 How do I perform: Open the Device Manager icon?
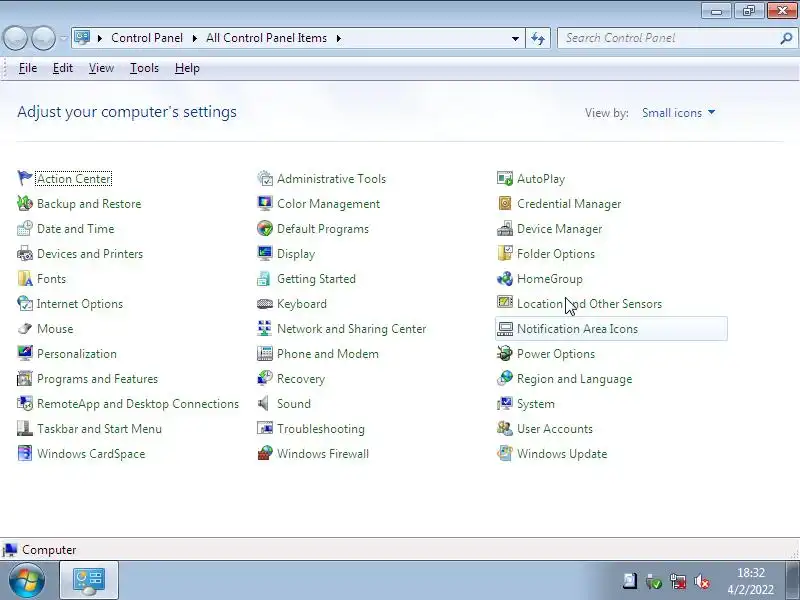pyautogui.click(x=505, y=229)
